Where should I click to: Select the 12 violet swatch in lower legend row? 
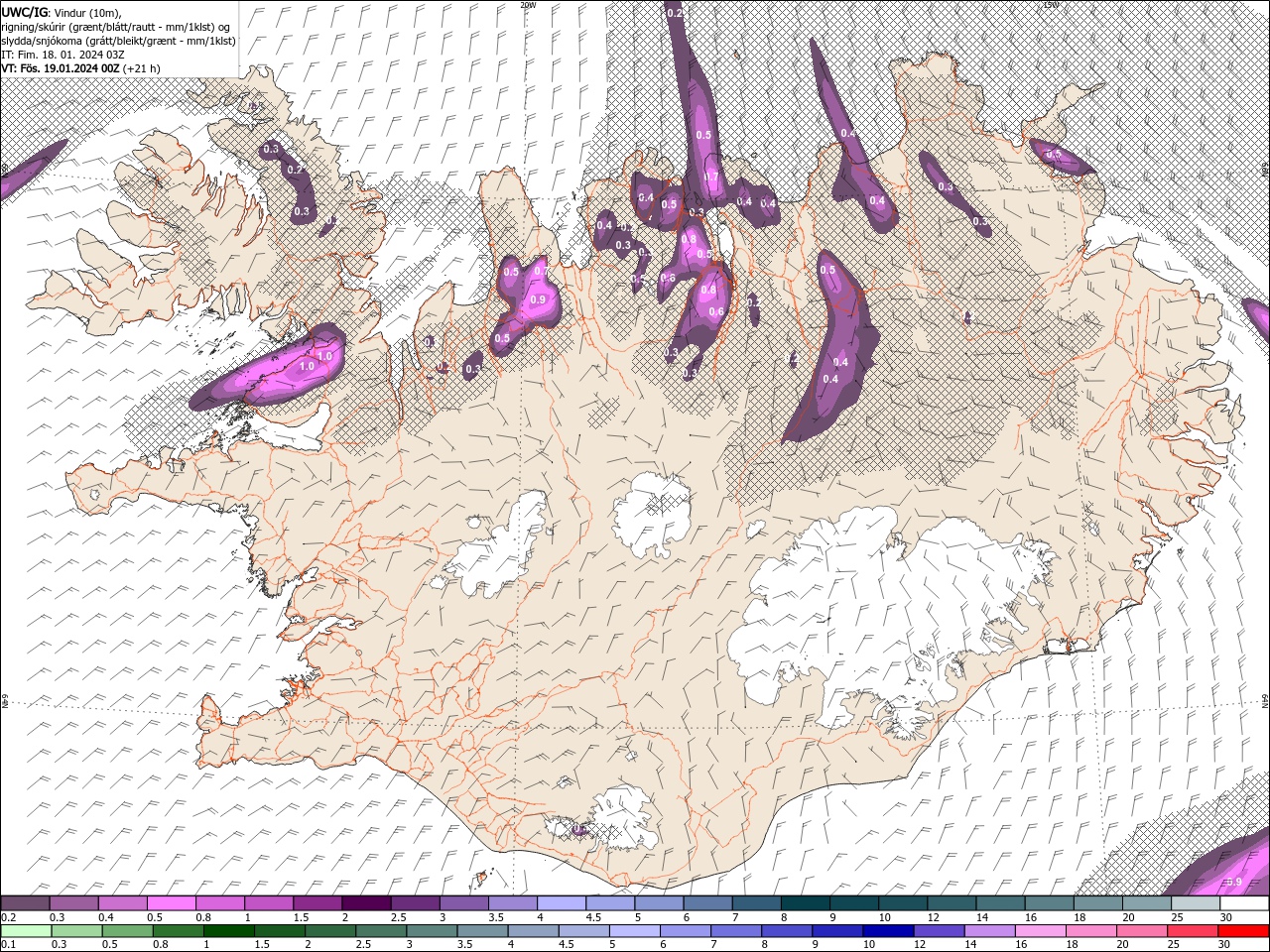point(939,931)
